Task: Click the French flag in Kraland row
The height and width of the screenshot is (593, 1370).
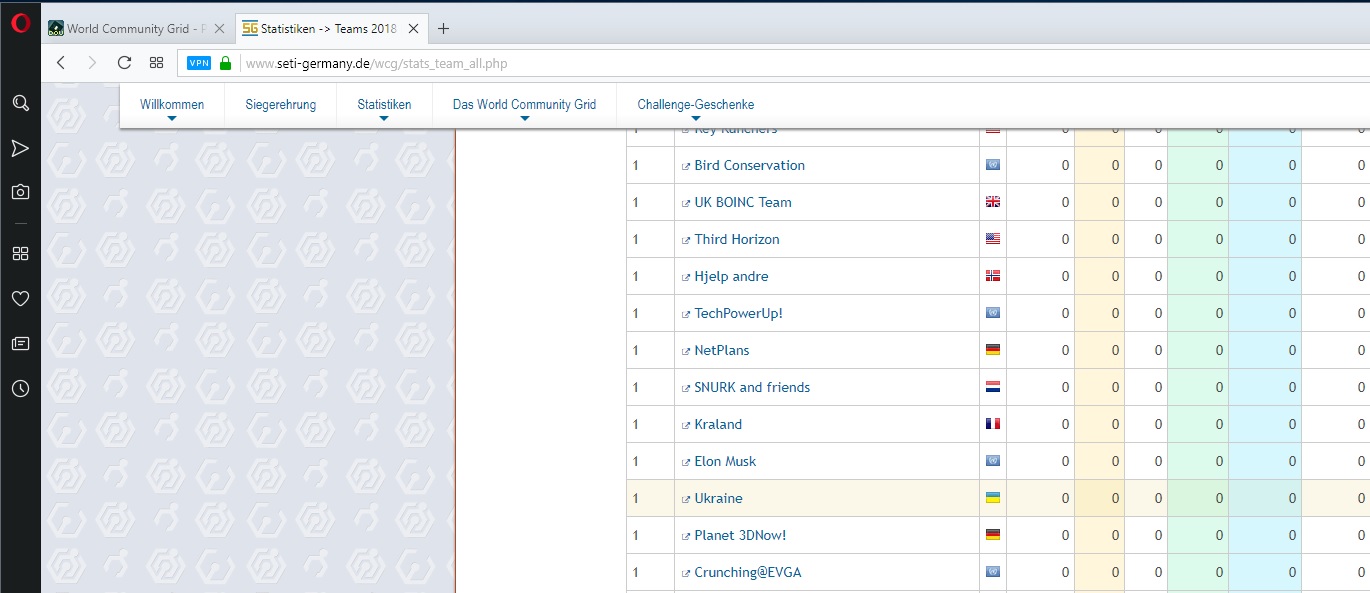Action: point(993,424)
